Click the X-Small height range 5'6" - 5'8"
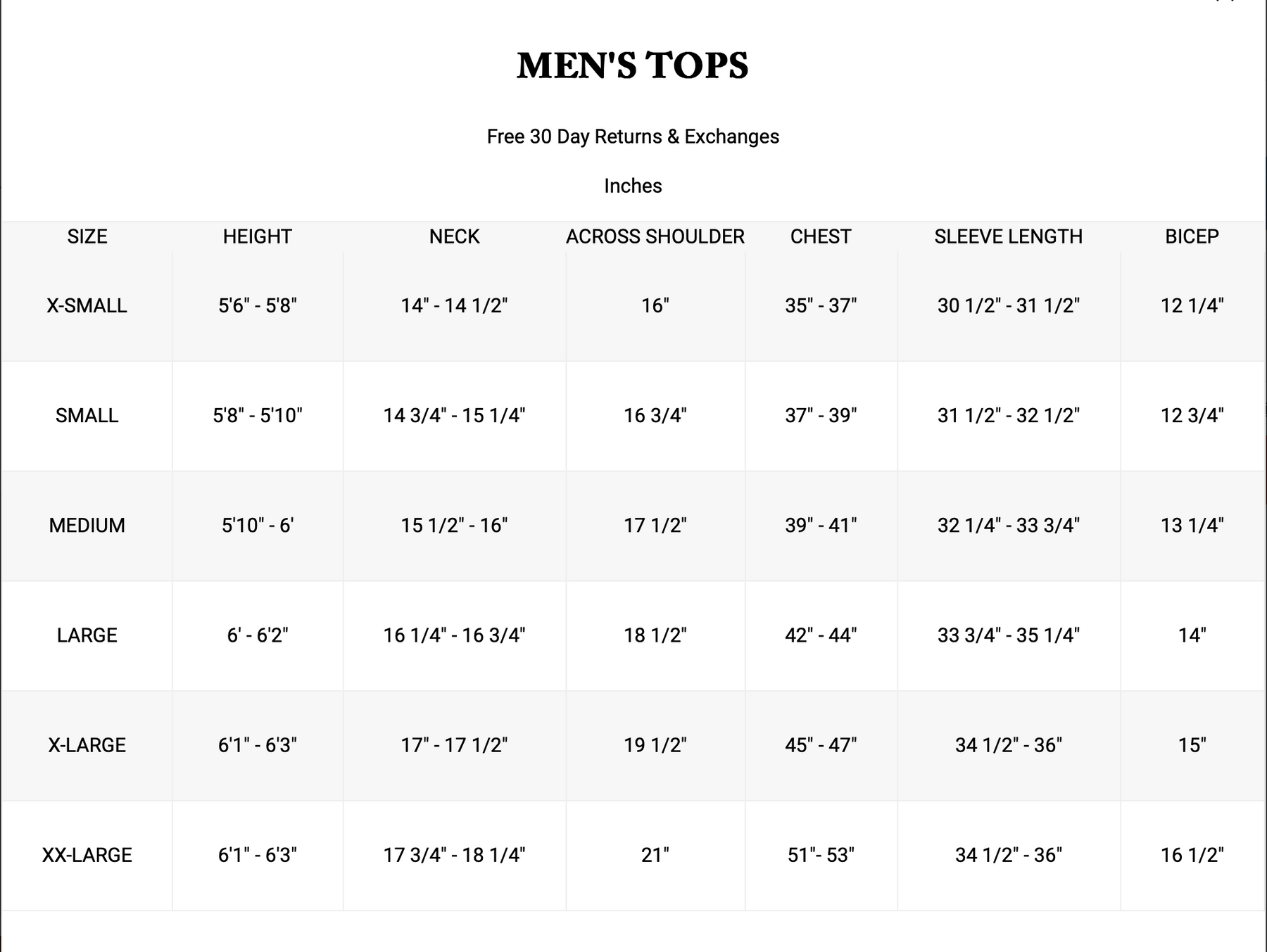The image size is (1267, 952). pos(257,305)
